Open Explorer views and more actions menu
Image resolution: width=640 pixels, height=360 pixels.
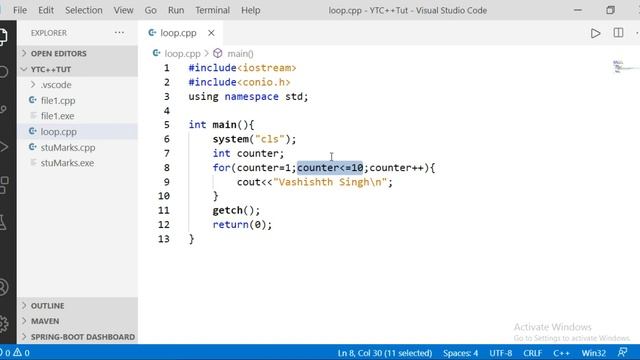(119, 33)
